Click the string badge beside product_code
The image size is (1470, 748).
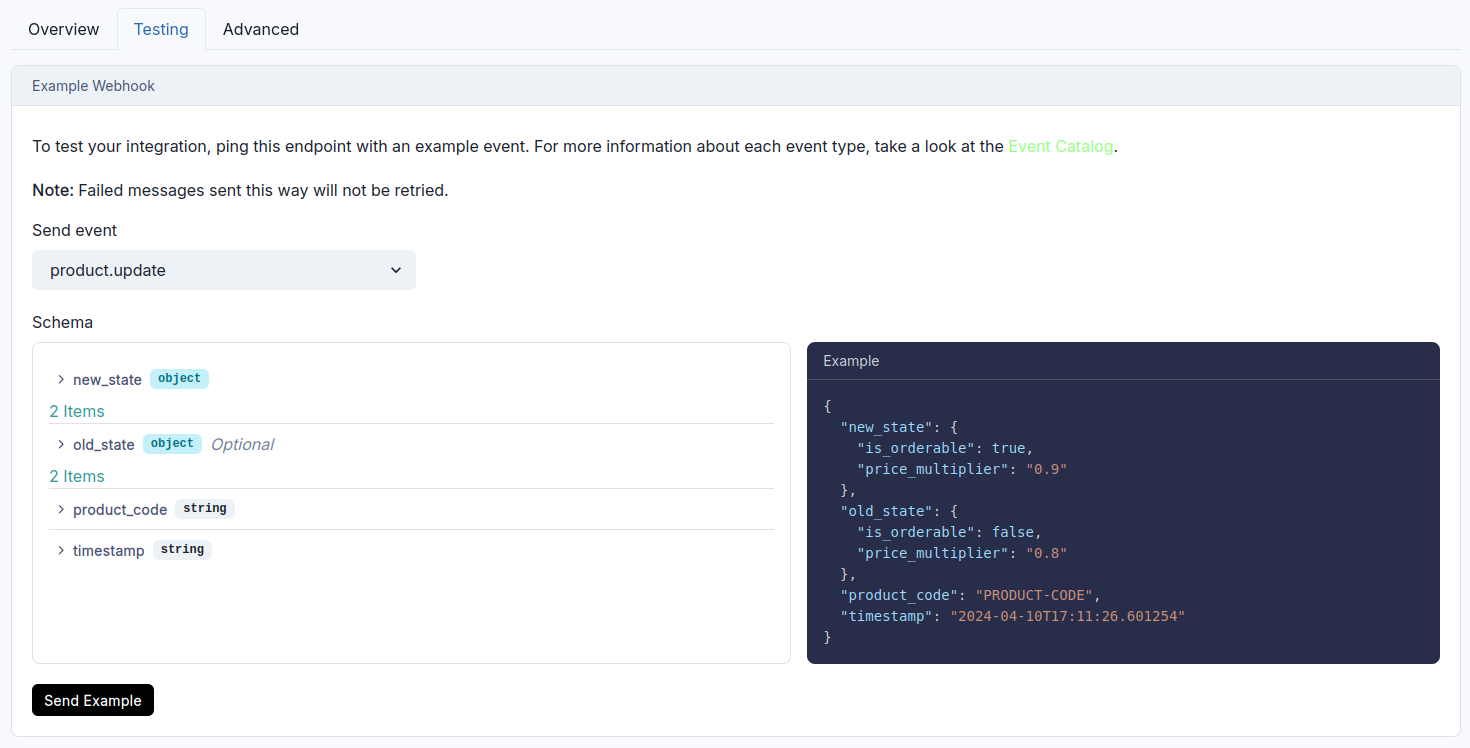205,509
